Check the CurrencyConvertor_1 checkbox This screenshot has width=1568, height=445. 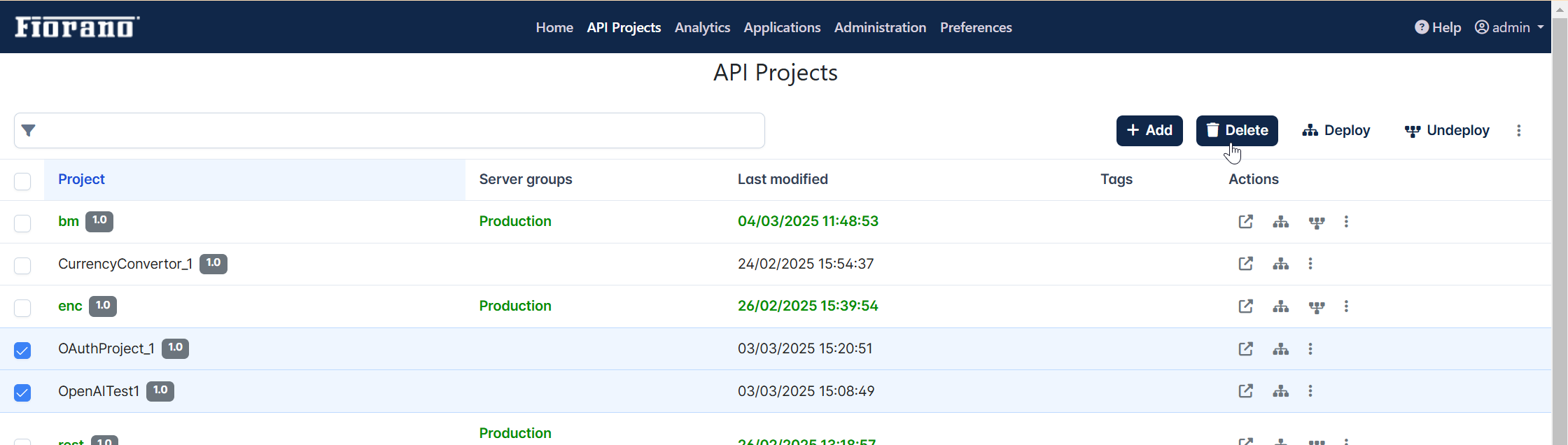pyautogui.click(x=22, y=266)
